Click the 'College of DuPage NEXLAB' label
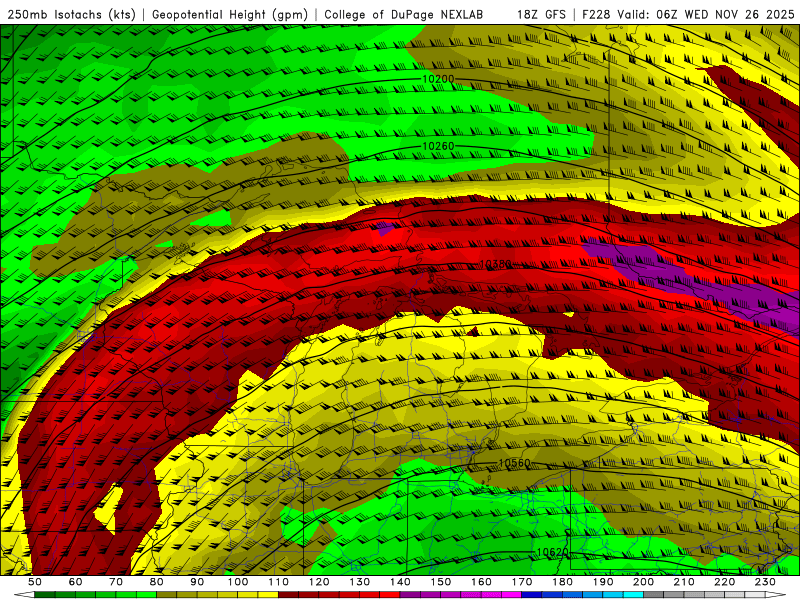The image size is (800, 600). (x=404, y=15)
